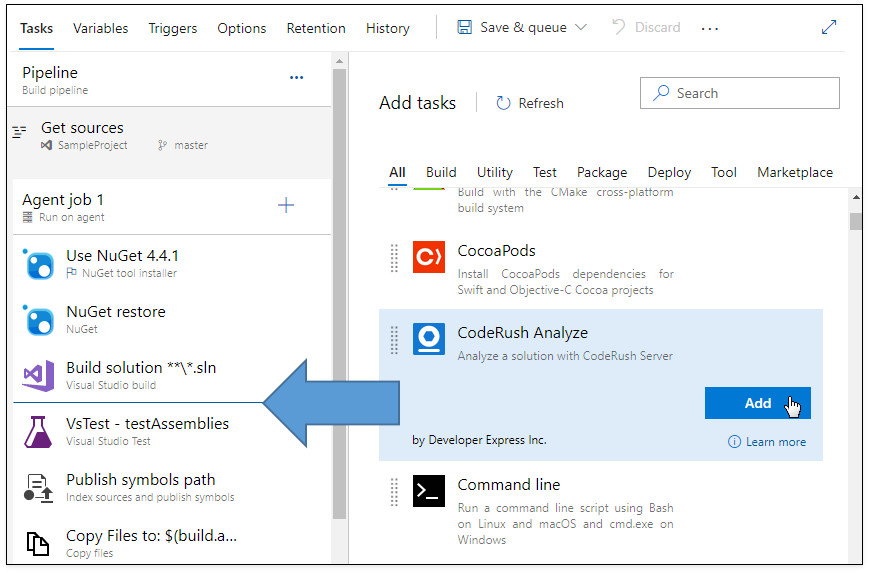
Task: Select the Use NuGet 4.4.1 task
Action: 171,263
